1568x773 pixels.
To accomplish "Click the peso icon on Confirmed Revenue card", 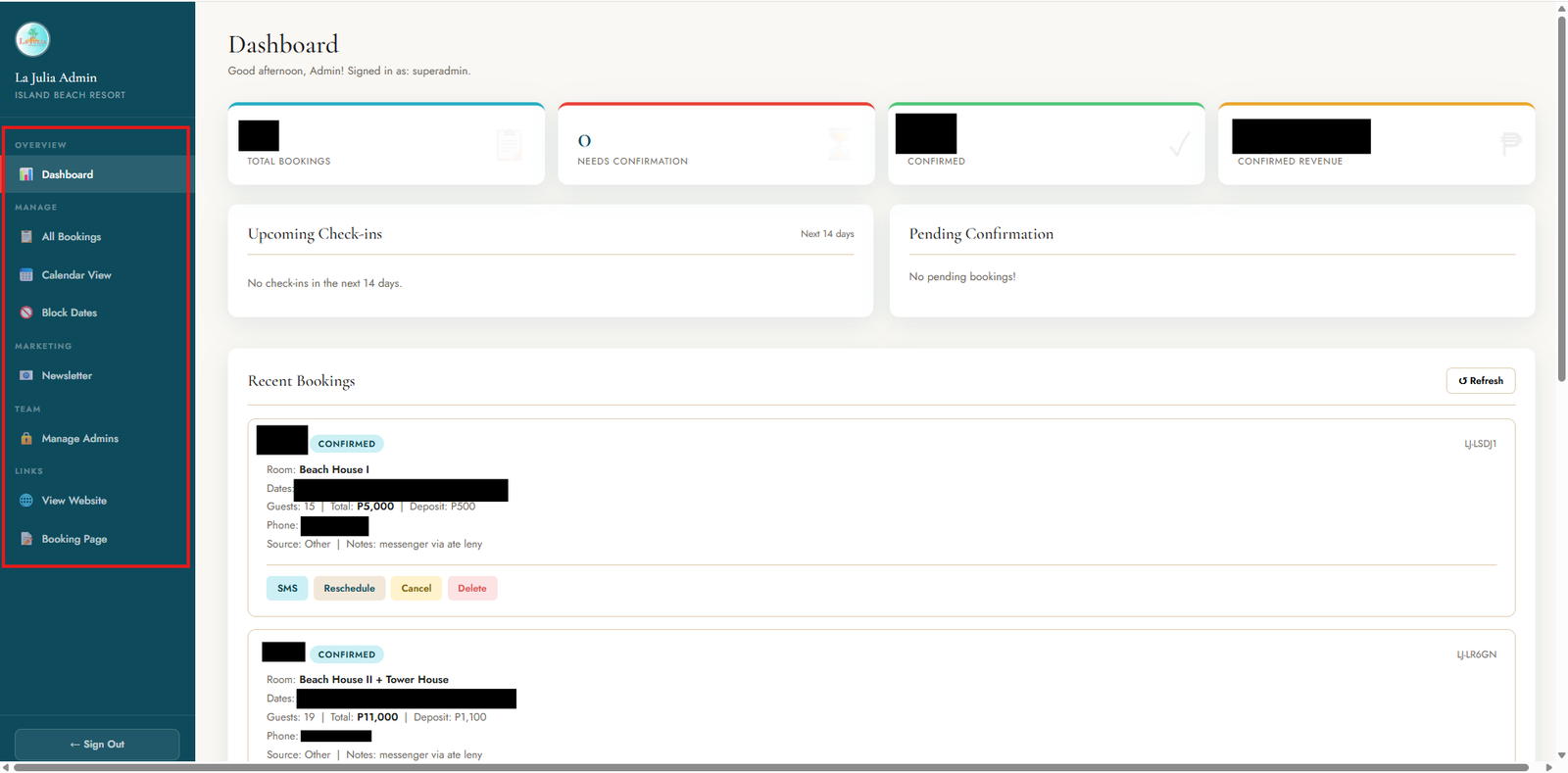I will point(1510,143).
